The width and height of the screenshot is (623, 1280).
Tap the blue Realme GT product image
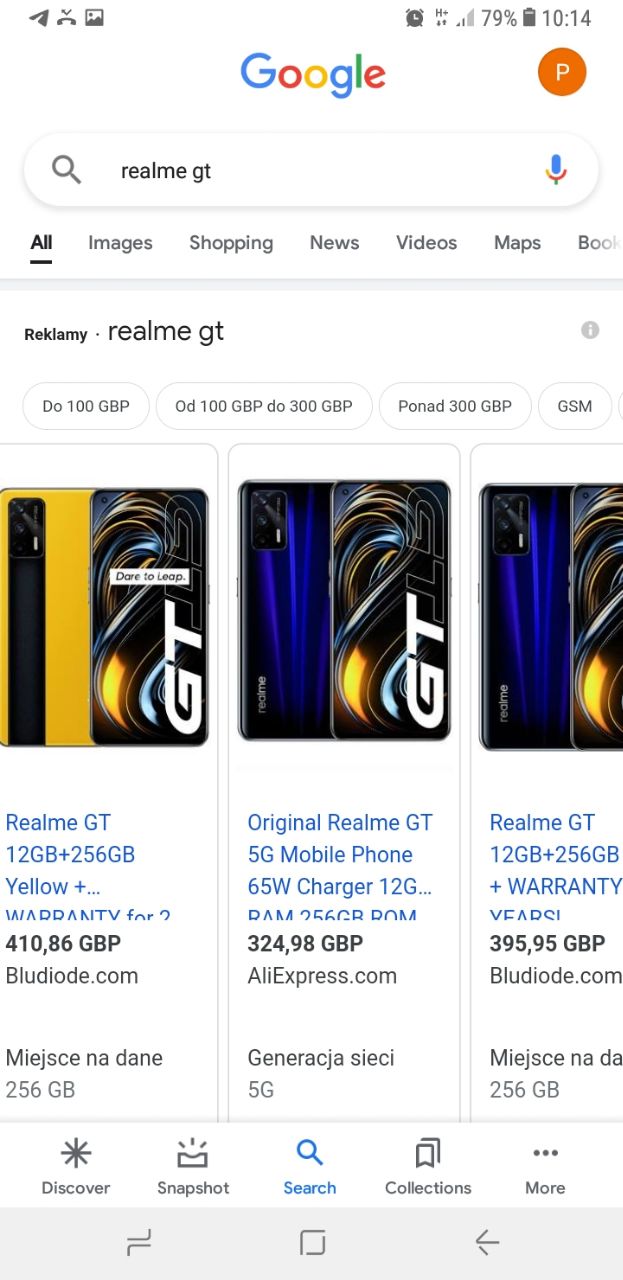point(344,611)
